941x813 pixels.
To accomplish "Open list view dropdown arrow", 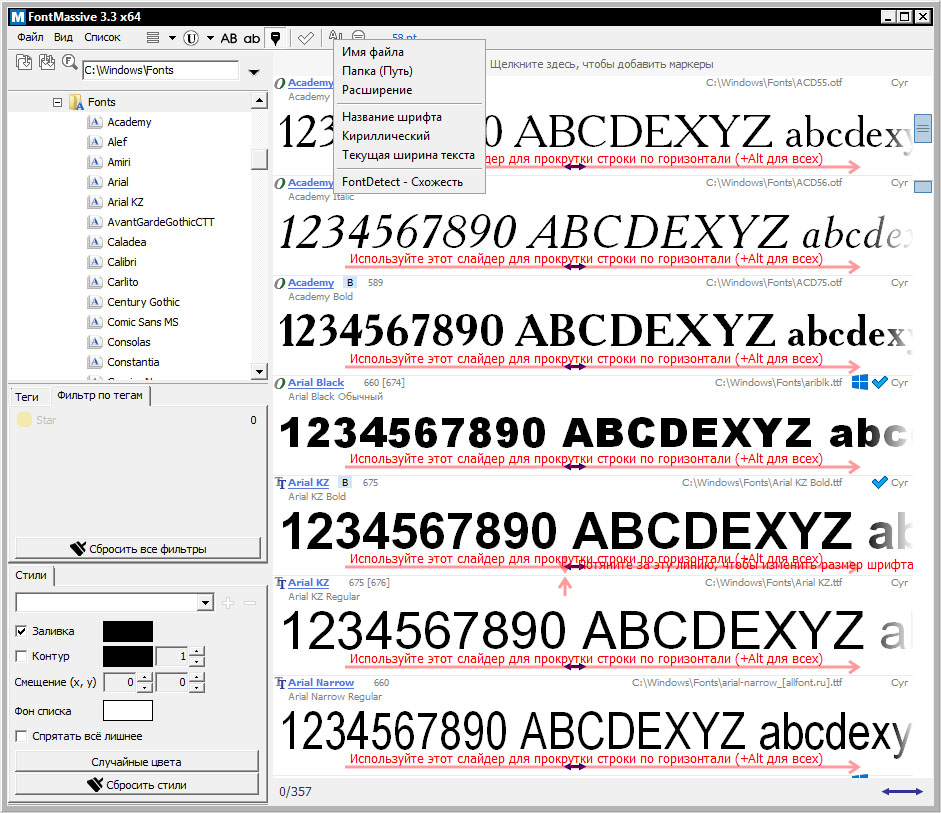I will [172, 38].
